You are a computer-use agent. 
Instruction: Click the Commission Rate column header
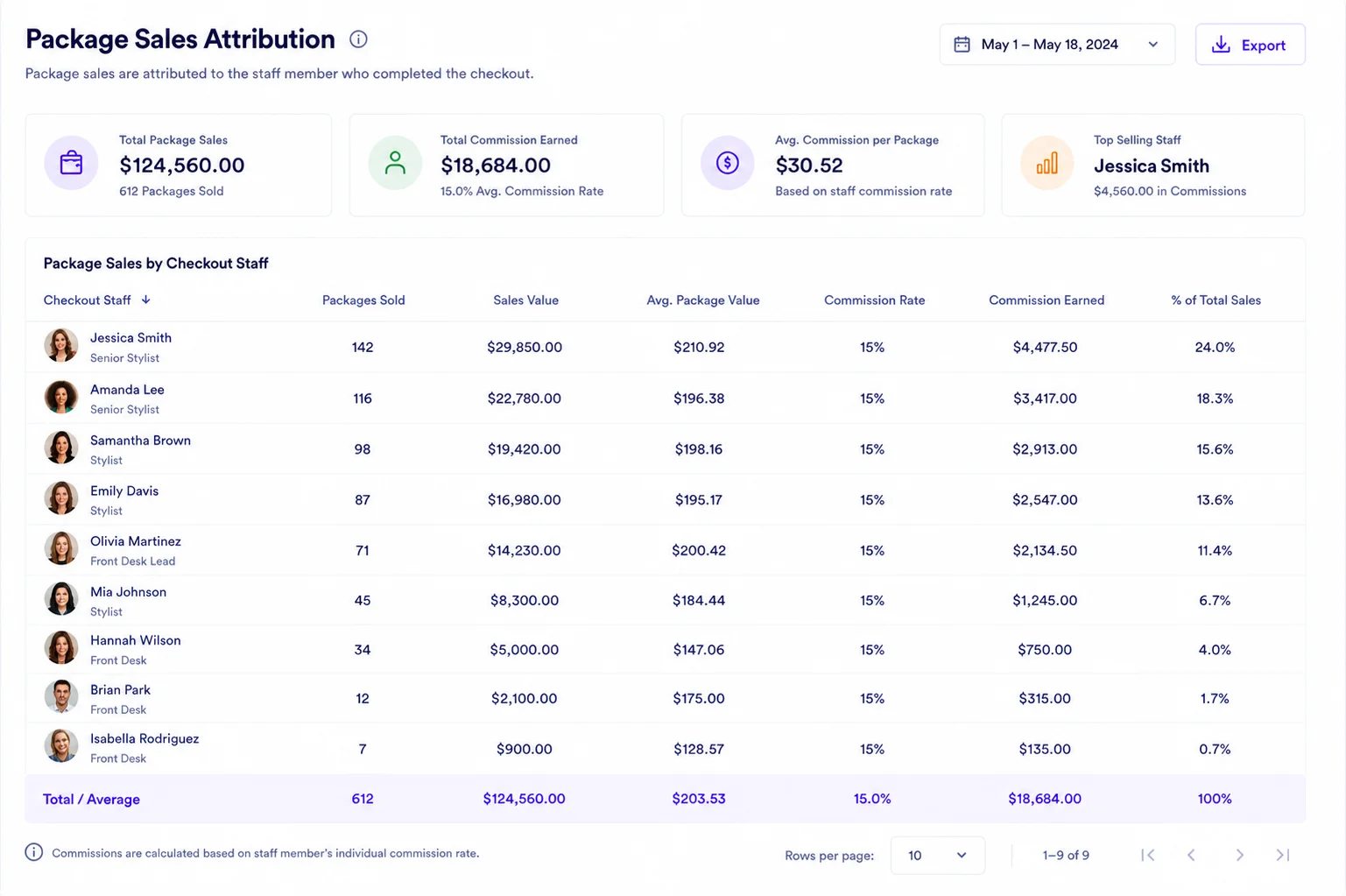click(x=874, y=300)
